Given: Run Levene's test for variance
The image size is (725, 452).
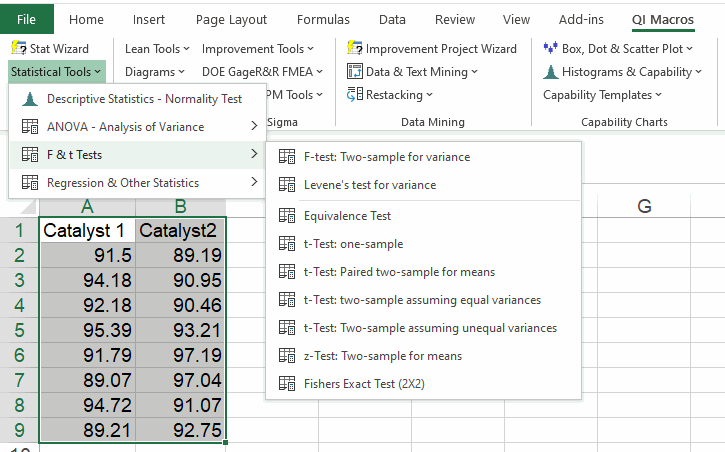Looking at the screenshot, I should pyautogui.click(x=370, y=185).
